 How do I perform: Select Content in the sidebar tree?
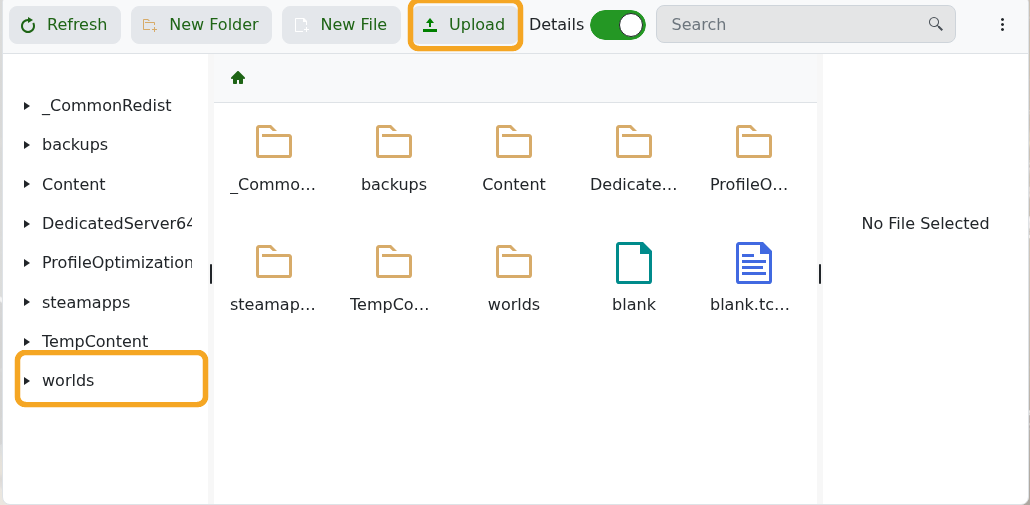click(x=74, y=185)
